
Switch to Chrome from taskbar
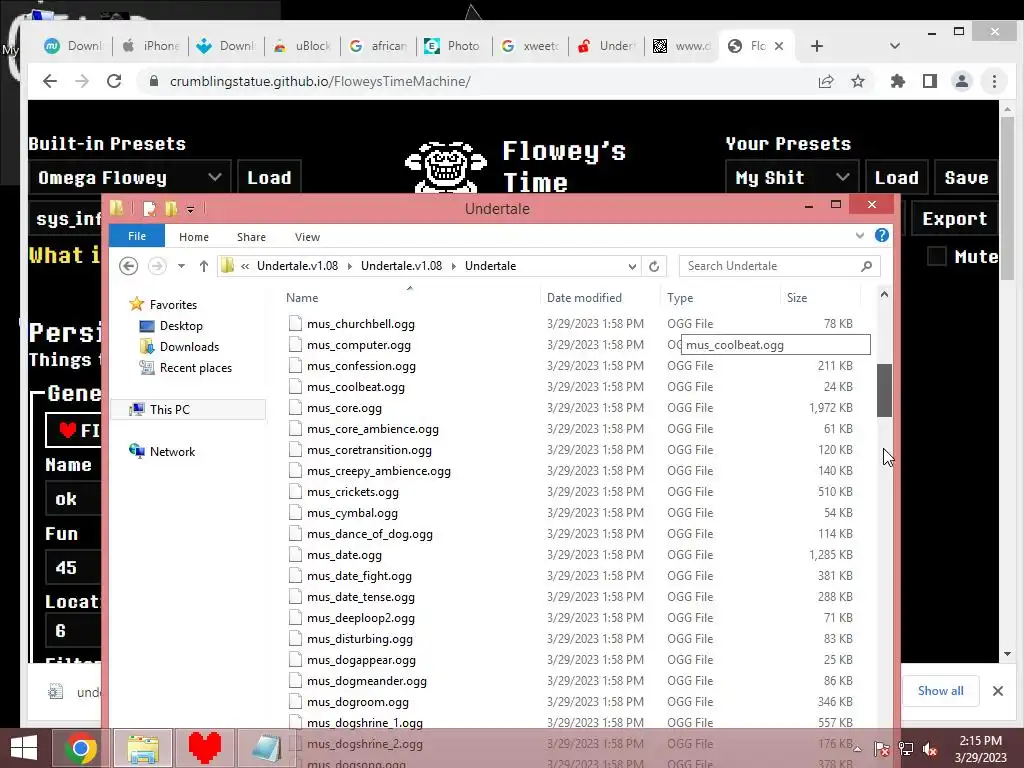[80, 748]
